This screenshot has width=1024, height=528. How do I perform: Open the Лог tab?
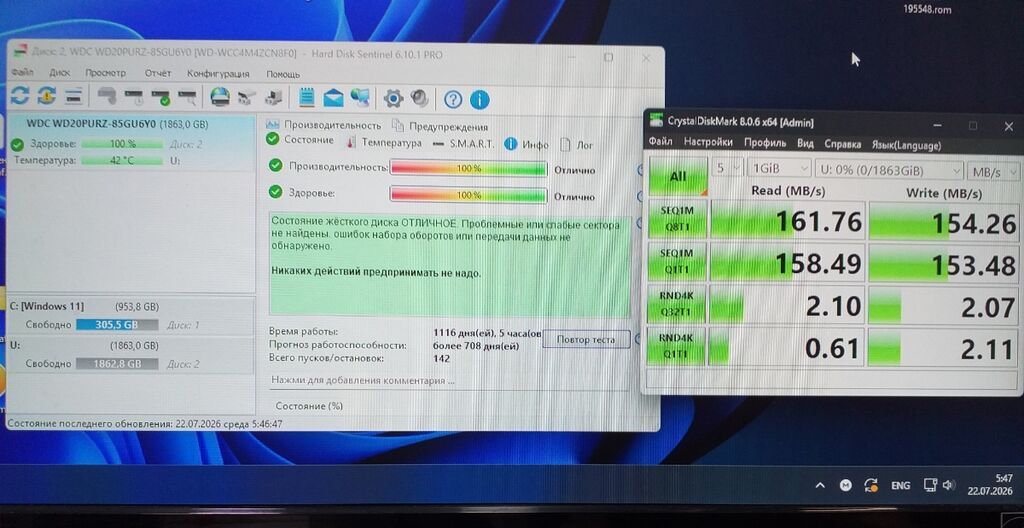(x=576, y=145)
